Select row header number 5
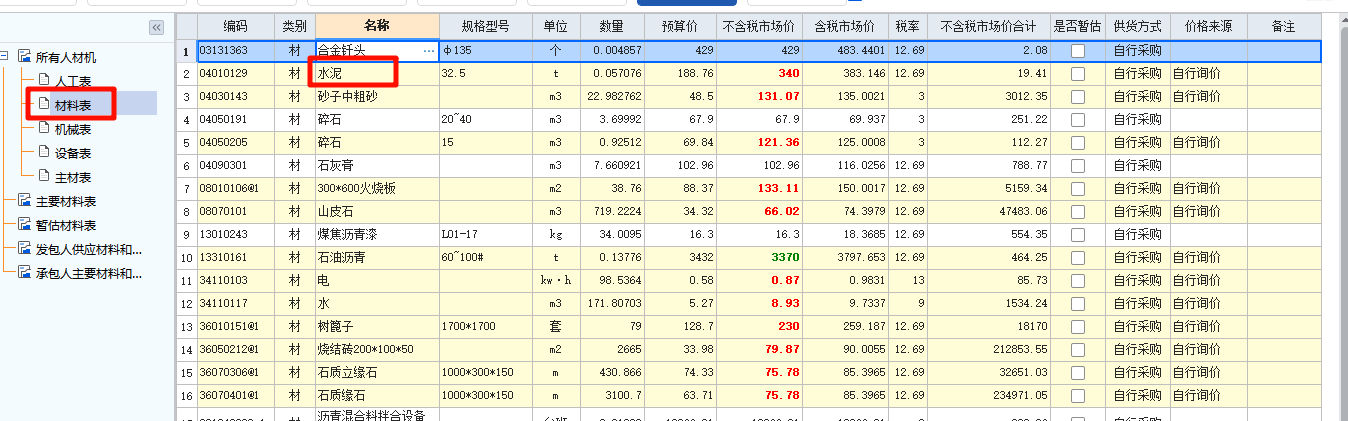 (x=186, y=143)
